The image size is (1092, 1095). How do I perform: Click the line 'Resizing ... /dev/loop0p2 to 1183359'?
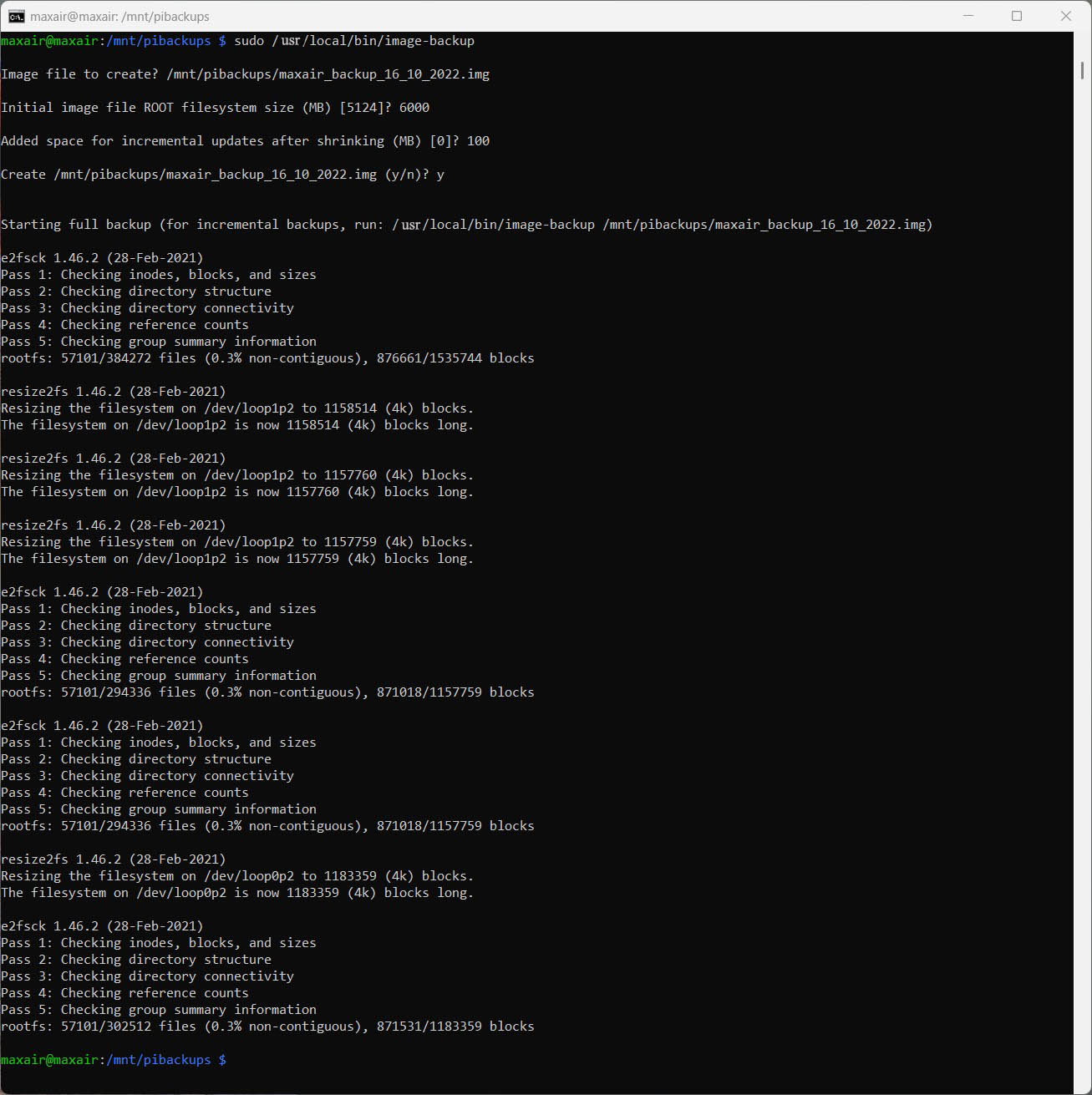pyautogui.click(x=237, y=876)
